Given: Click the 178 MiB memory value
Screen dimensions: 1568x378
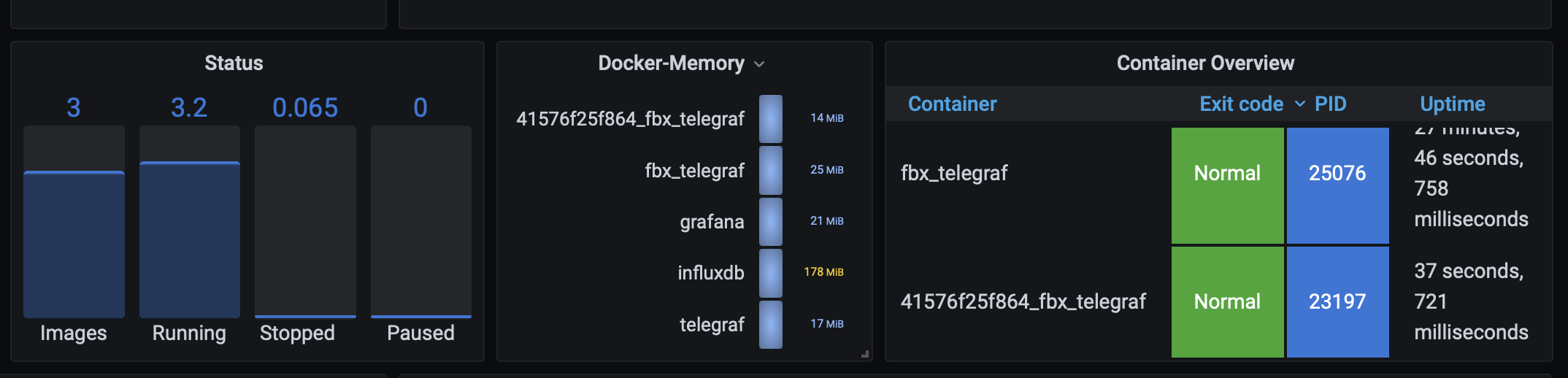Looking at the screenshot, I should coord(823,272).
